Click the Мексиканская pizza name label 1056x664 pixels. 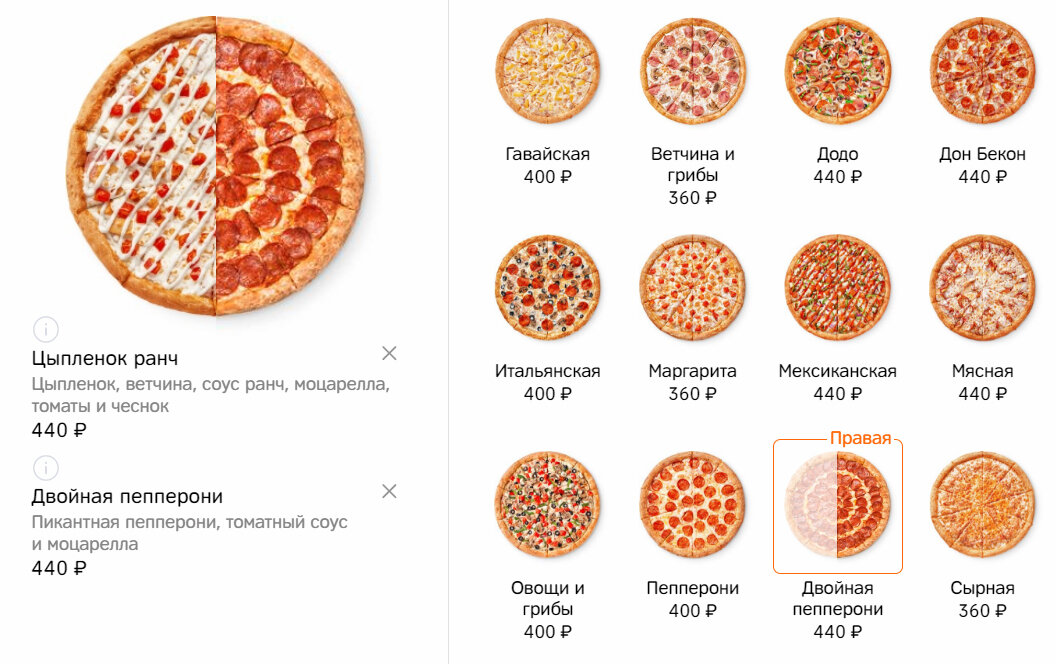[x=838, y=371]
